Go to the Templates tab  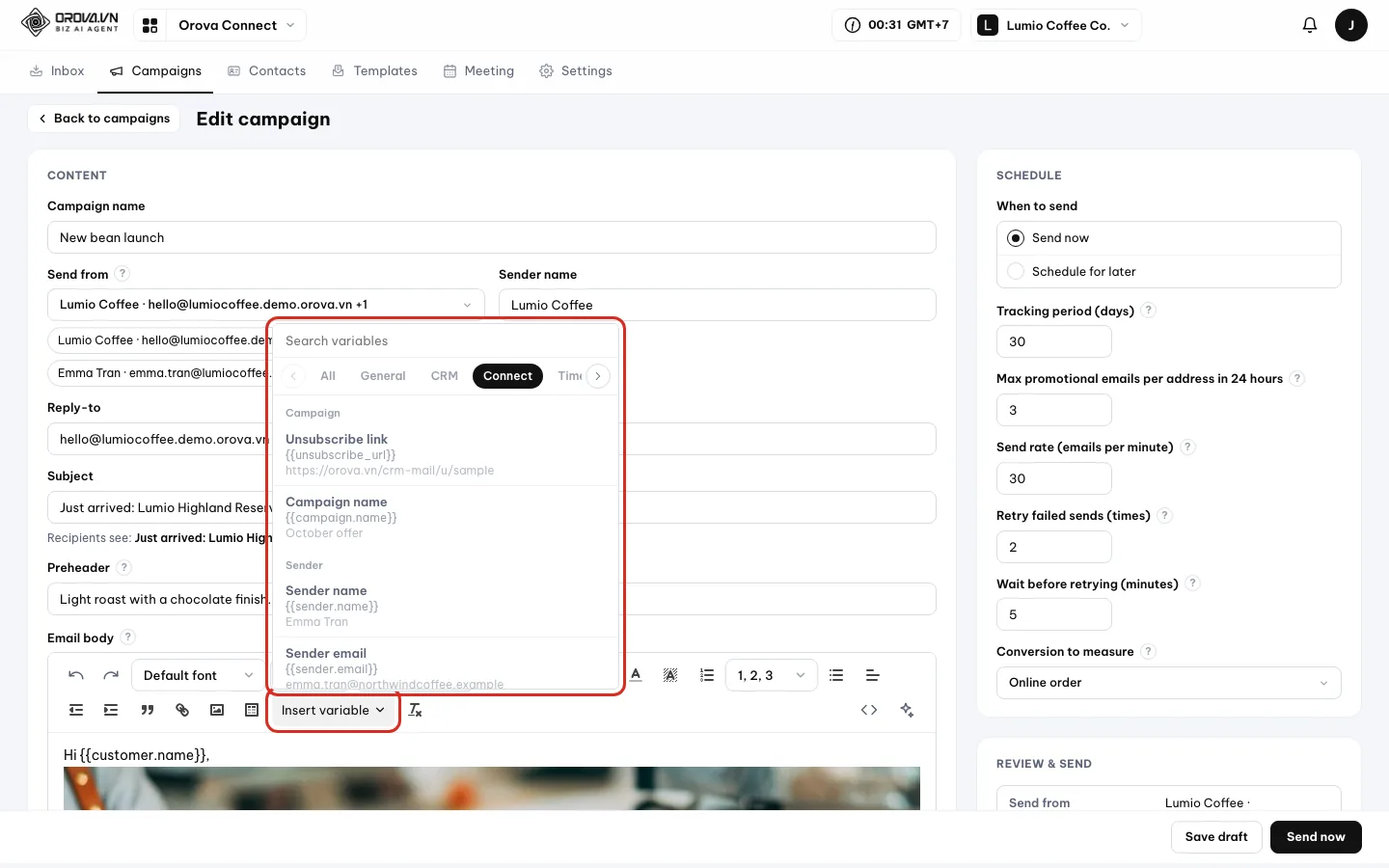374,71
